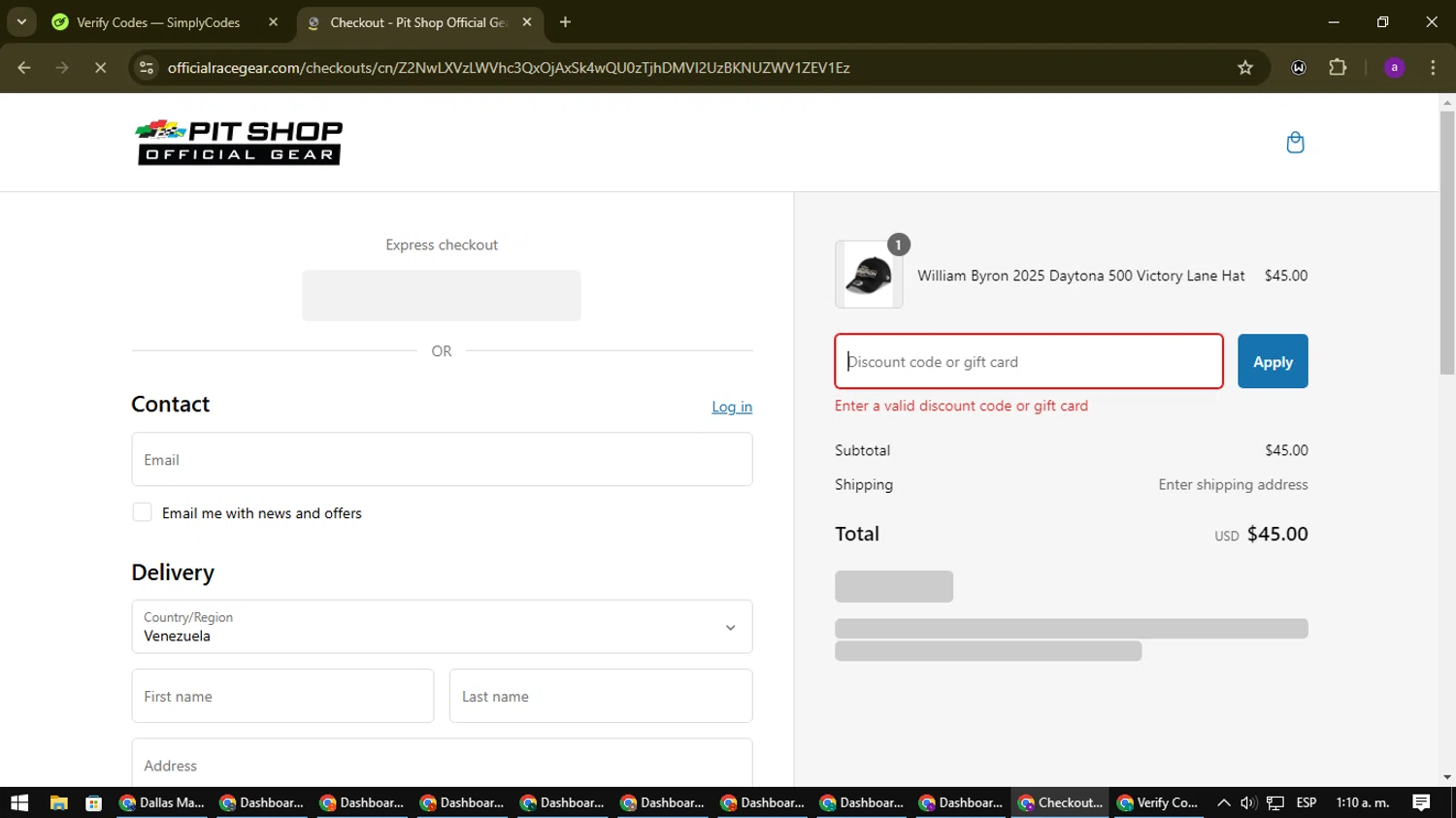This screenshot has width=1456, height=818.
Task: Click the William Byron 2025 Daytona 500 product name
Action: 1080,276
